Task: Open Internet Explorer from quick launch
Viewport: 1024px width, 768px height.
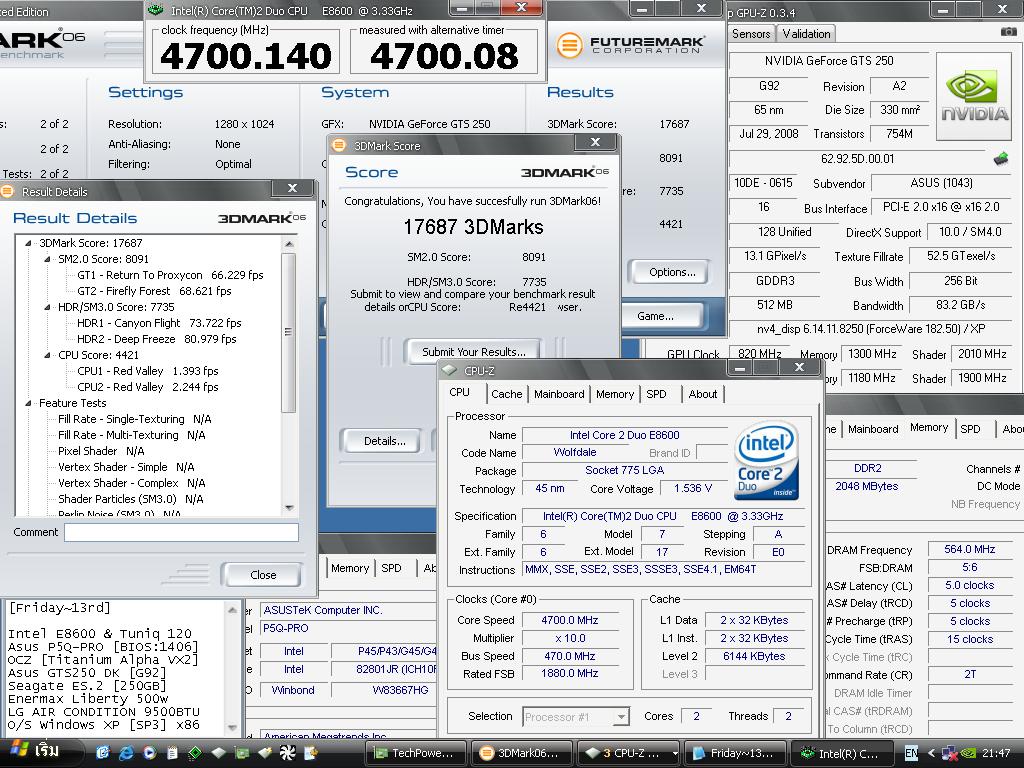Action: click(x=127, y=752)
